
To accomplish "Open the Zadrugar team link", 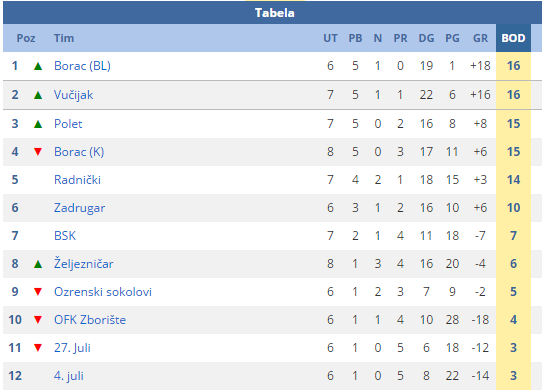I will pos(80,208).
